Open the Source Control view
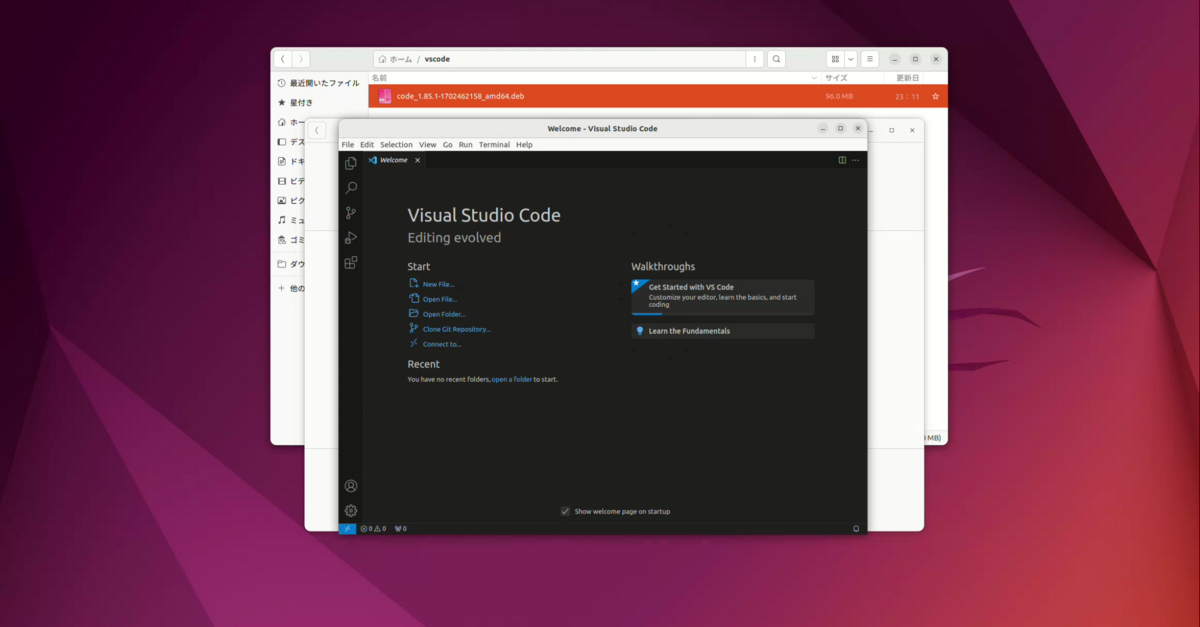This screenshot has width=1200, height=627. point(351,213)
